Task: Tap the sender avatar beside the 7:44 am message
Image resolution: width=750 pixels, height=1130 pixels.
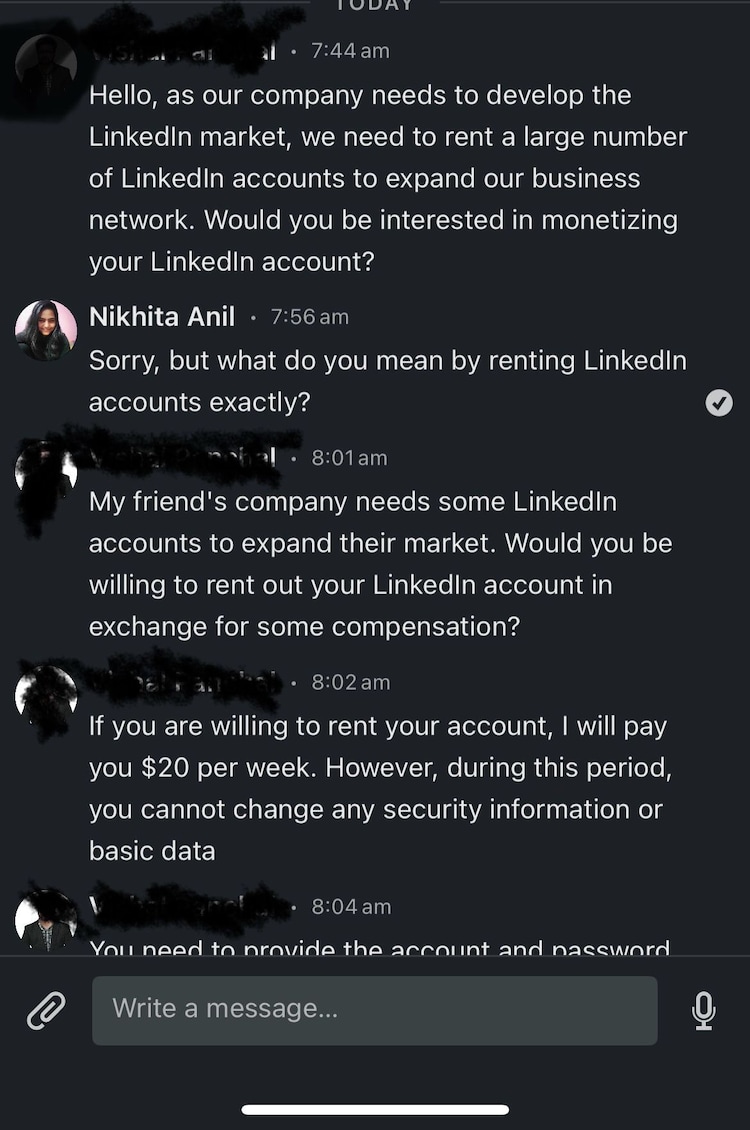Action: point(46,65)
